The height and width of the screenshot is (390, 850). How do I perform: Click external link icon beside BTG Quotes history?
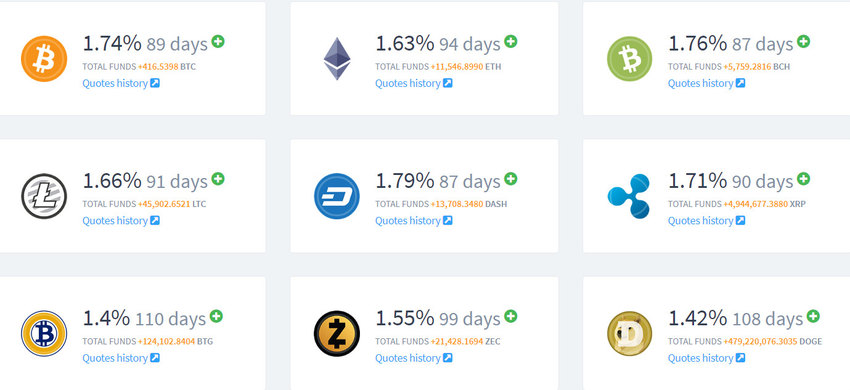click(x=155, y=358)
